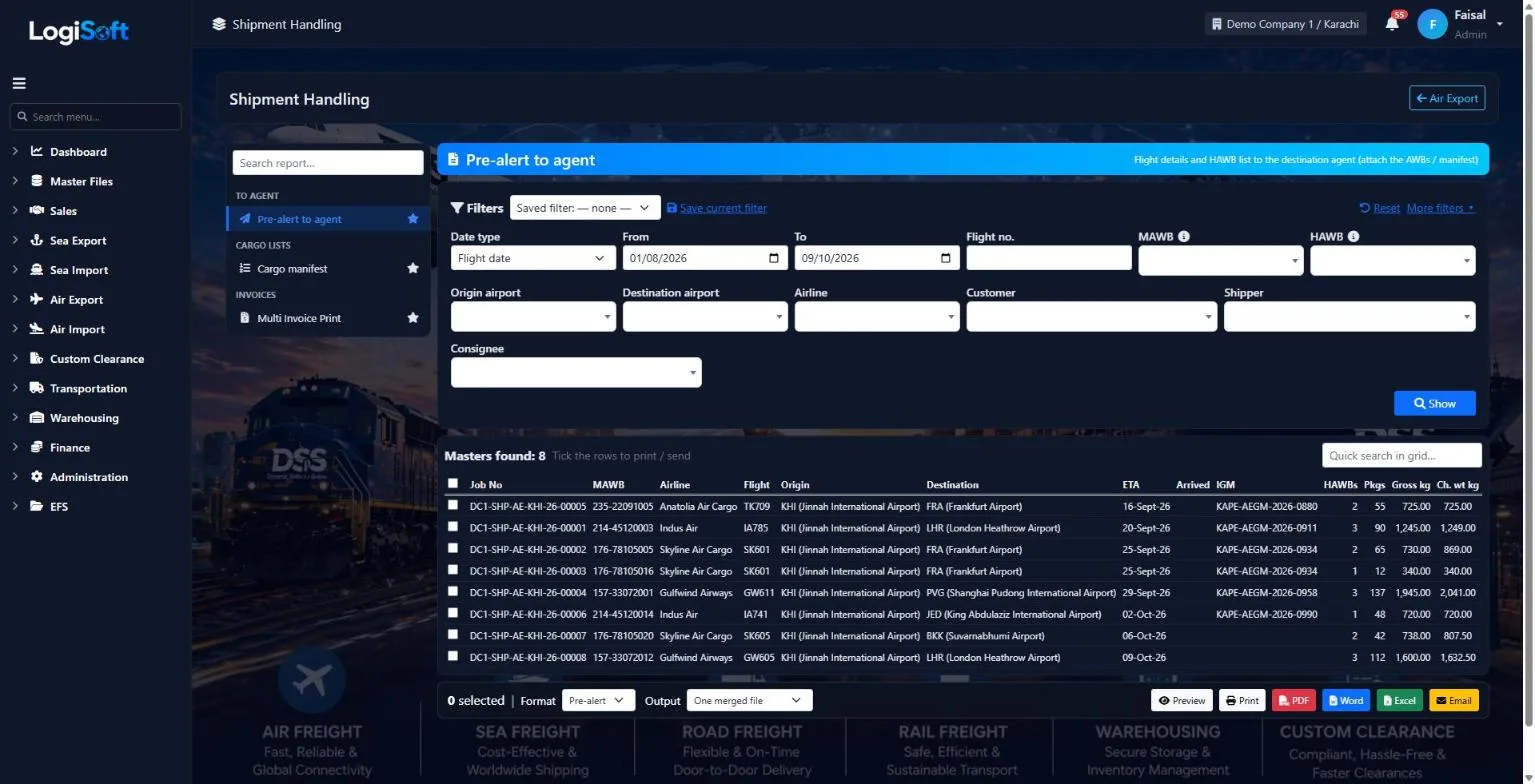This screenshot has height=784, width=1535.
Task: Click the Reset filters link
Action: pyautogui.click(x=1379, y=208)
